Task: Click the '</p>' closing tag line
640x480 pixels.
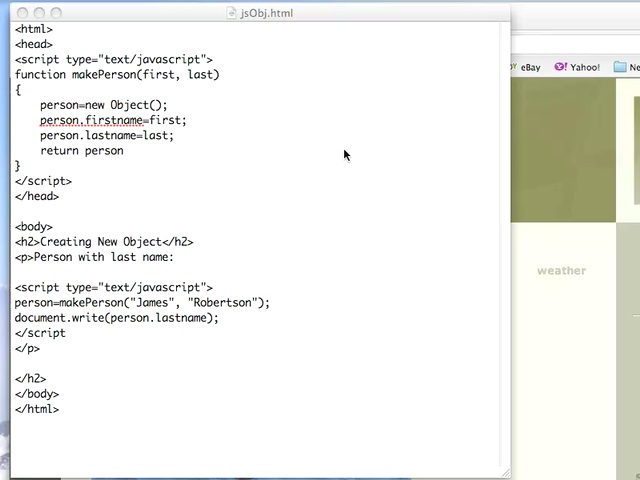Action: point(27,349)
